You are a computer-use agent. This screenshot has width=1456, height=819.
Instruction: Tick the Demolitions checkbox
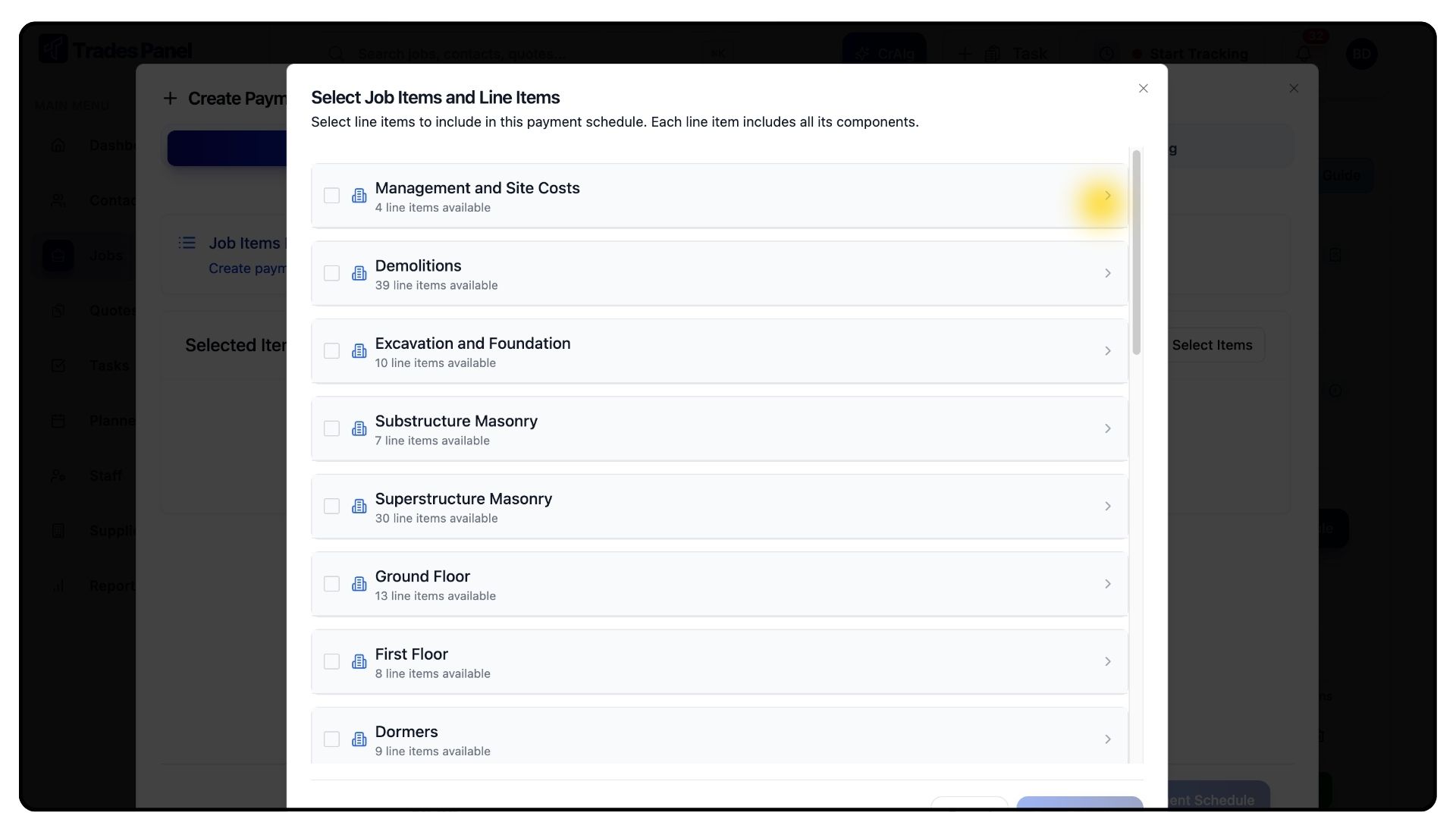point(331,274)
